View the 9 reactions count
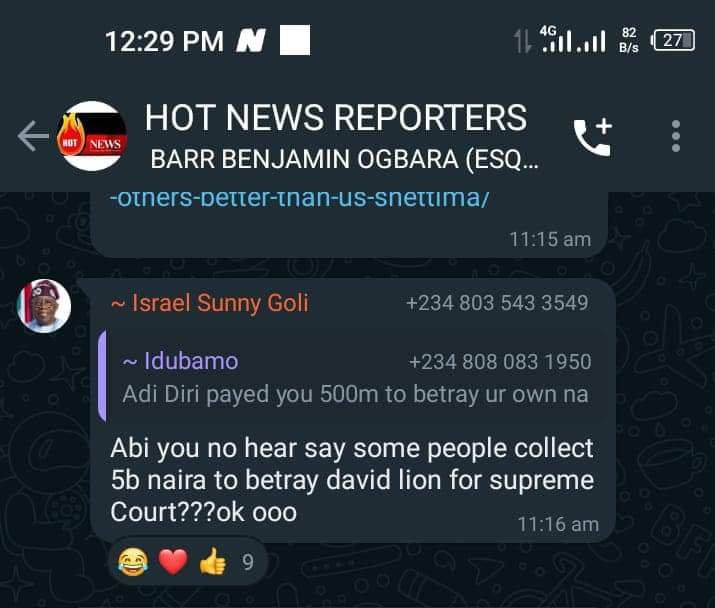This screenshot has height=608, width=715. click(x=248, y=562)
